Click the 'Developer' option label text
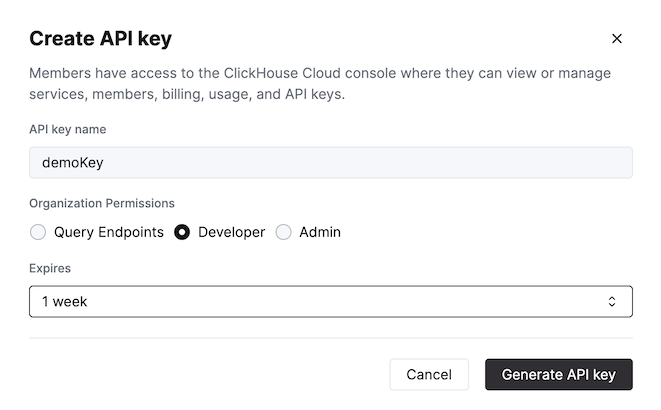The height and width of the screenshot is (410, 661). point(231,232)
